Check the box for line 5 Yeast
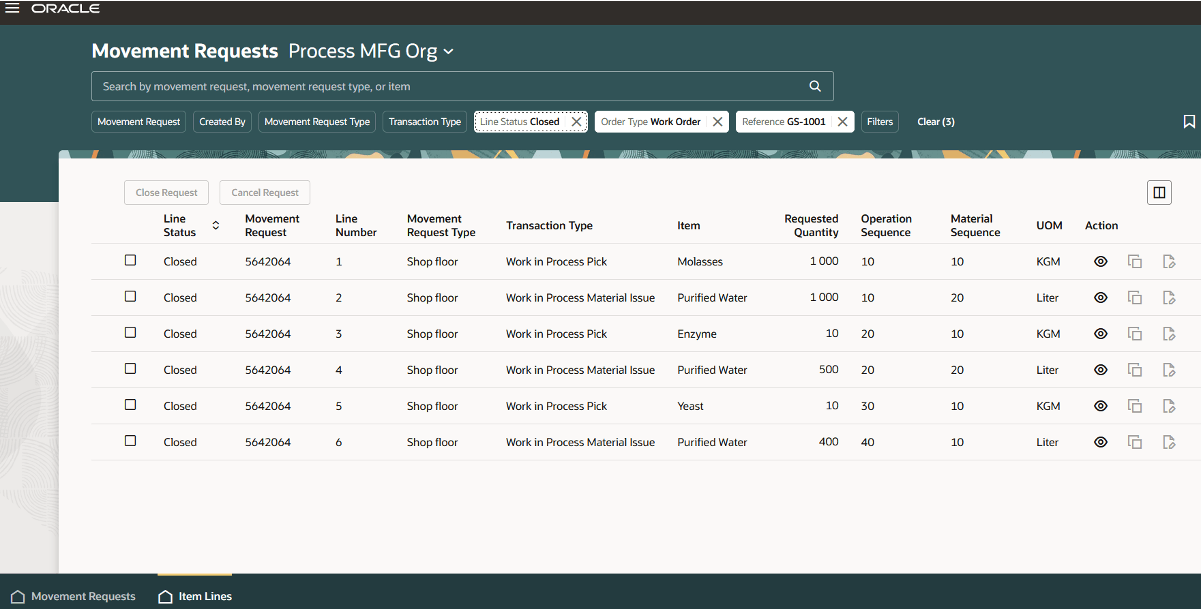Screen dimensions: 1201x609 pyautogui.click(x=130, y=404)
